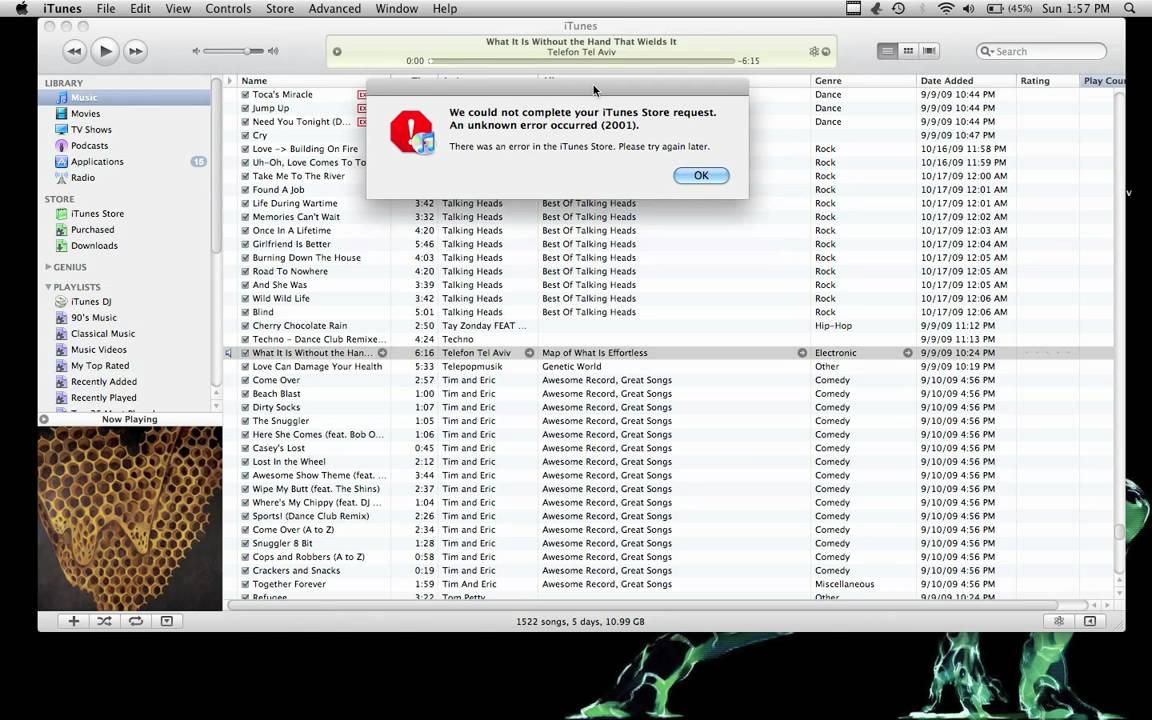Open the Music library
The height and width of the screenshot is (720, 1152).
(x=84, y=98)
